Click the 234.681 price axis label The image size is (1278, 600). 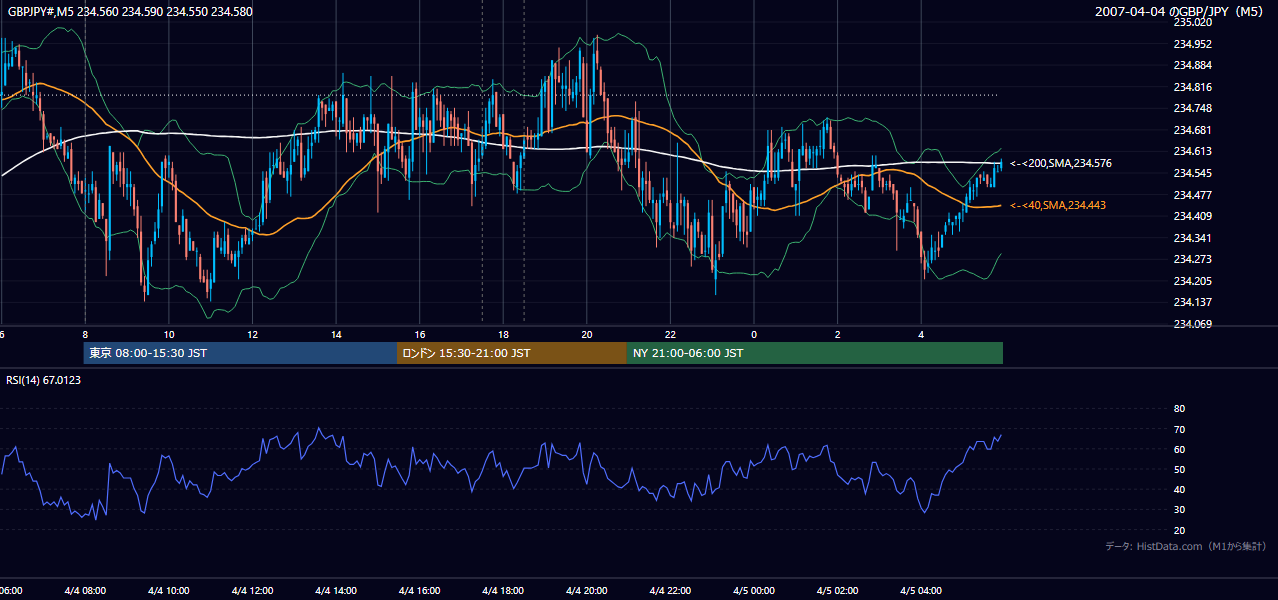(x=1193, y=130)
